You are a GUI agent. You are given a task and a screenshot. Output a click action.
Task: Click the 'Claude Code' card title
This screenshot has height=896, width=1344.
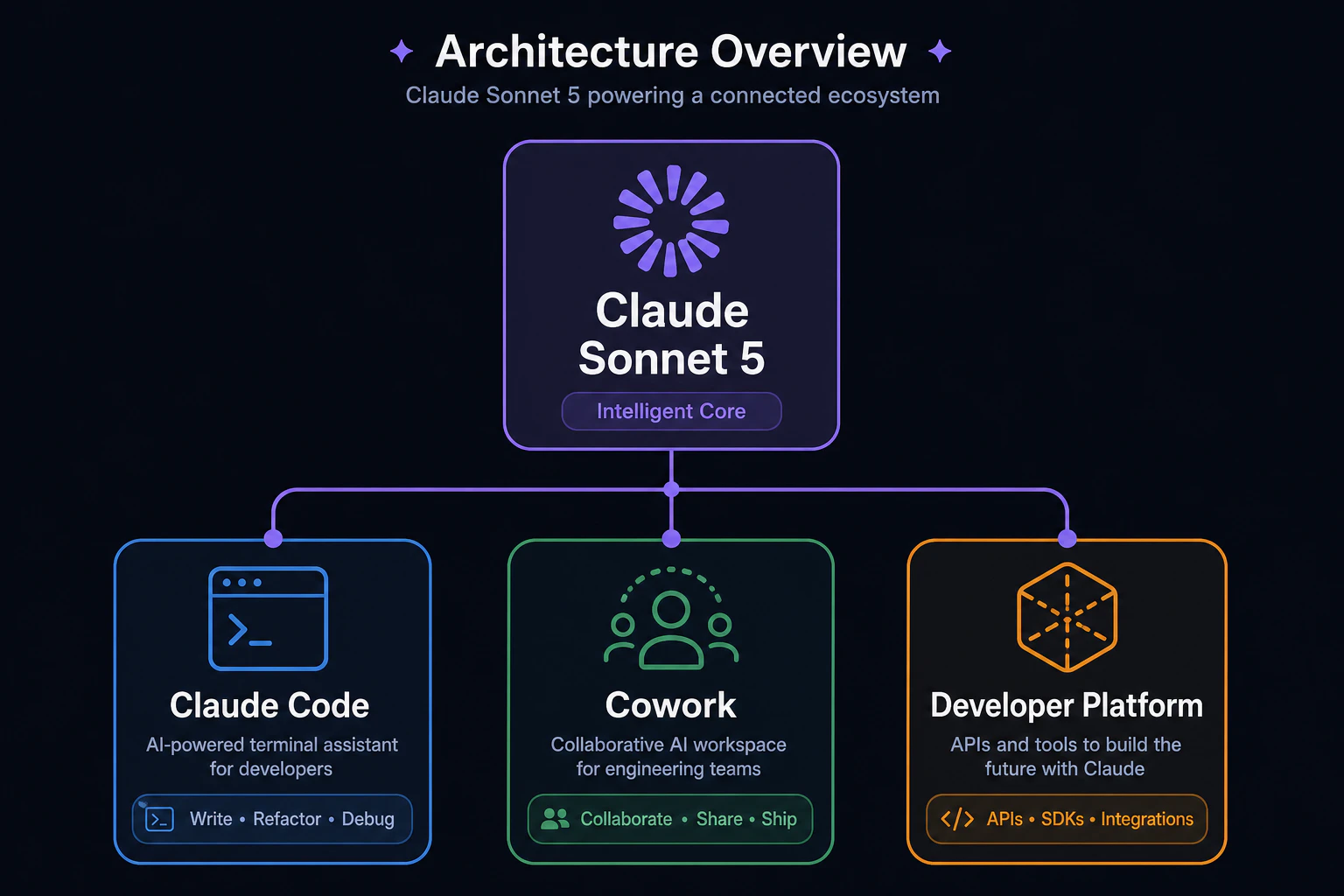coord(269,705)
